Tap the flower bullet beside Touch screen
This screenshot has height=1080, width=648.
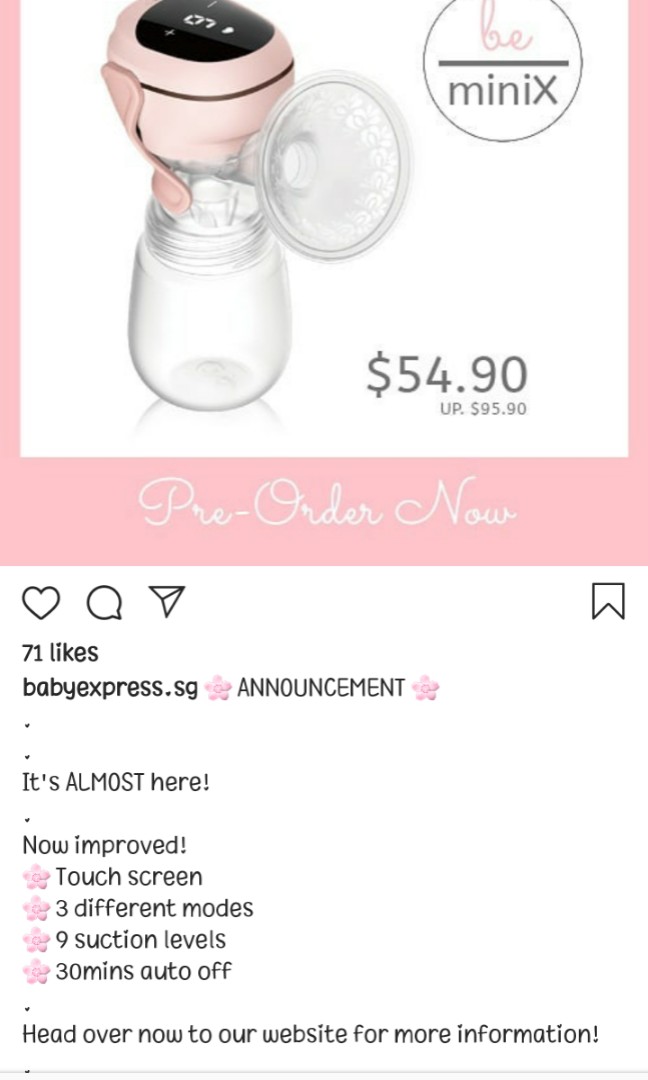click(x=36, y=878)
